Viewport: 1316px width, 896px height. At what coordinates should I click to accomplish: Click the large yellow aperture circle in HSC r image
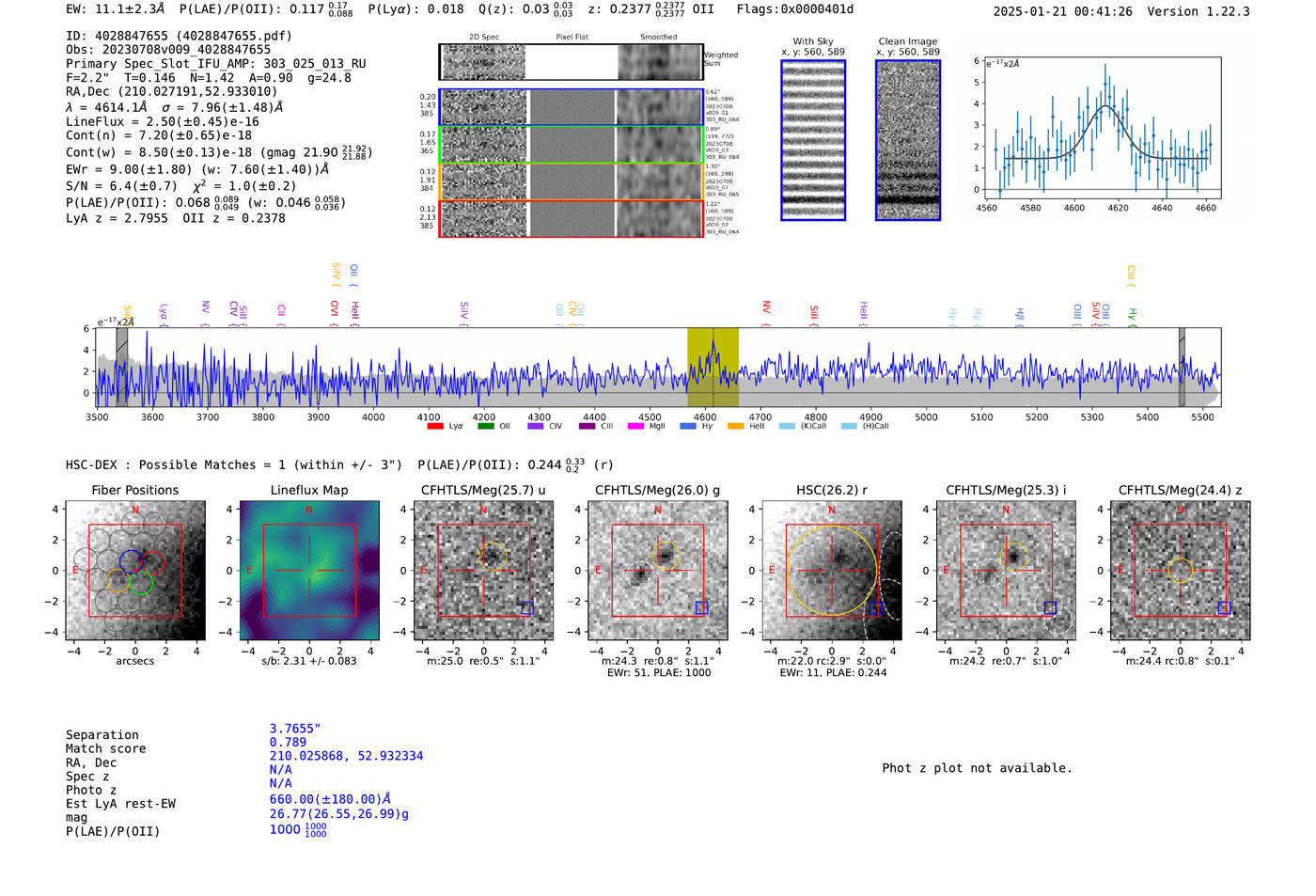pyautogui.click(x=832, y=571)
